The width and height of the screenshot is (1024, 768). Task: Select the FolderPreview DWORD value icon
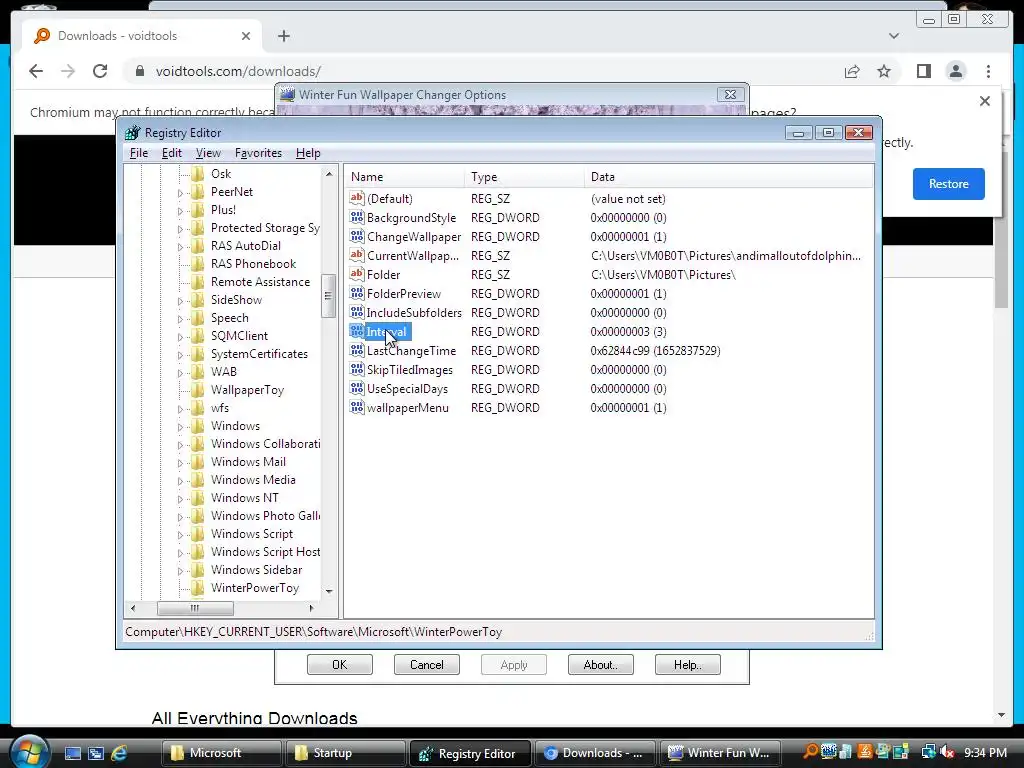(x=357, y=293)
